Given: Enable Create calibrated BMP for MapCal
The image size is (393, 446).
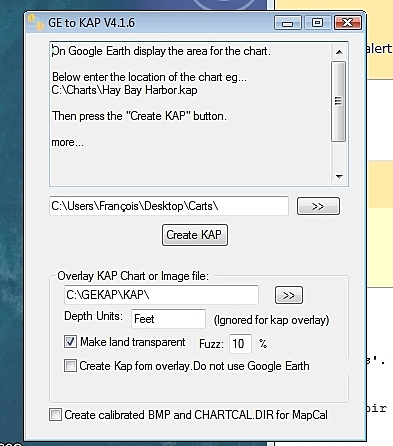Looking at the screenshot, I should click(55, 415).
